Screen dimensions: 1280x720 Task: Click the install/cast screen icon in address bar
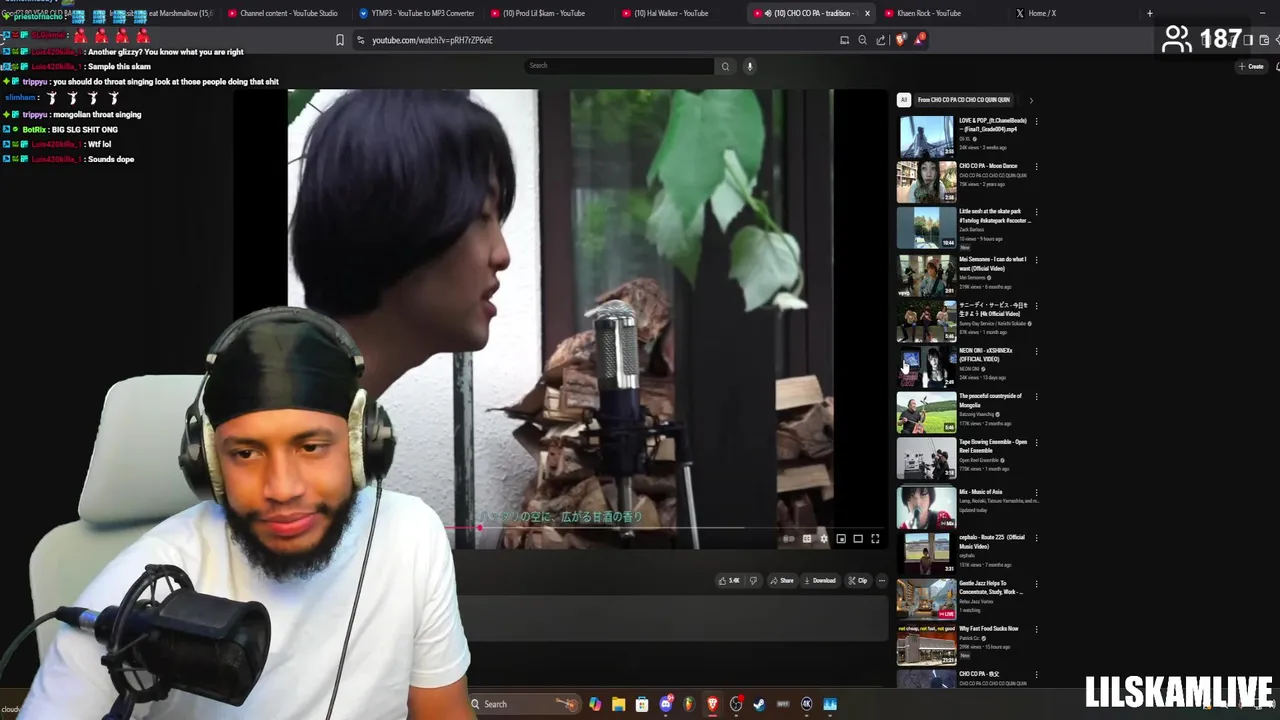845,40
